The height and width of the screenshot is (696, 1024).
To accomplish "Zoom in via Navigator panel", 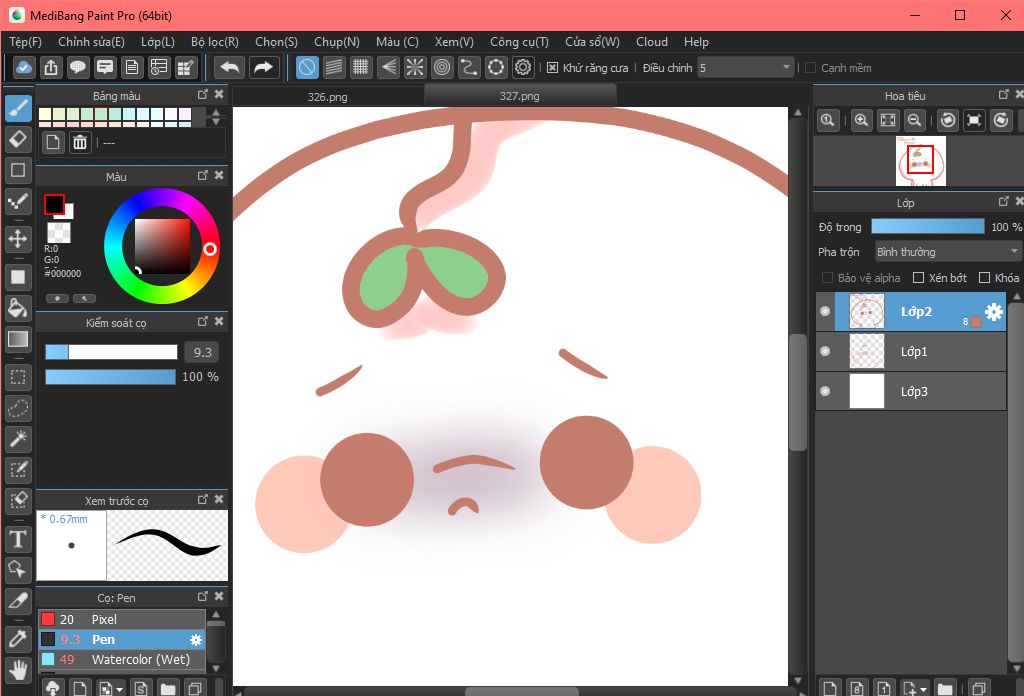I will coord(861,120).
